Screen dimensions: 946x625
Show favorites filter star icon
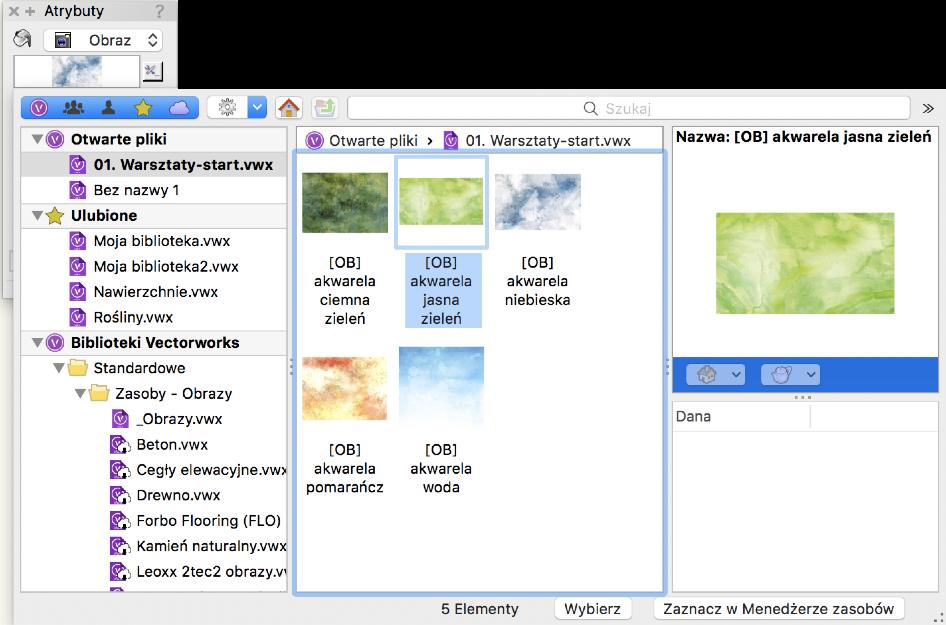(143, 108)
